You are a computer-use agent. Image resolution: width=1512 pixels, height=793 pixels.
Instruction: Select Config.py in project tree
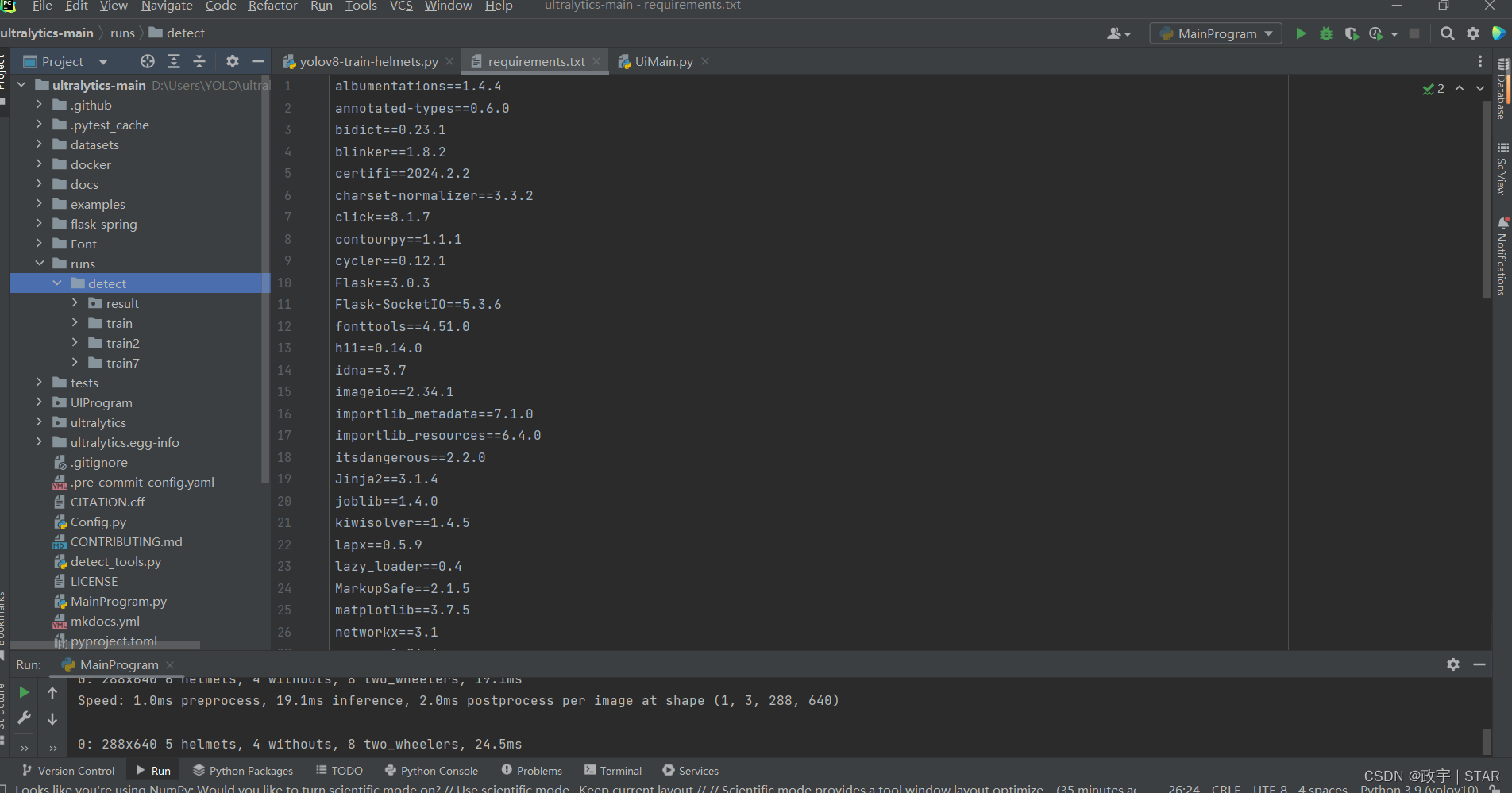pos(98,522)
